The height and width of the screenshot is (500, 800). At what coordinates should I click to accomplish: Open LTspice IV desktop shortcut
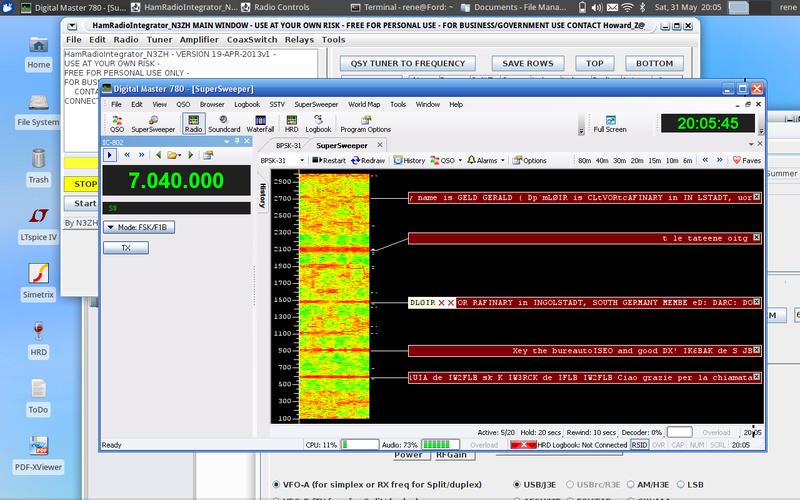point(38,223)
